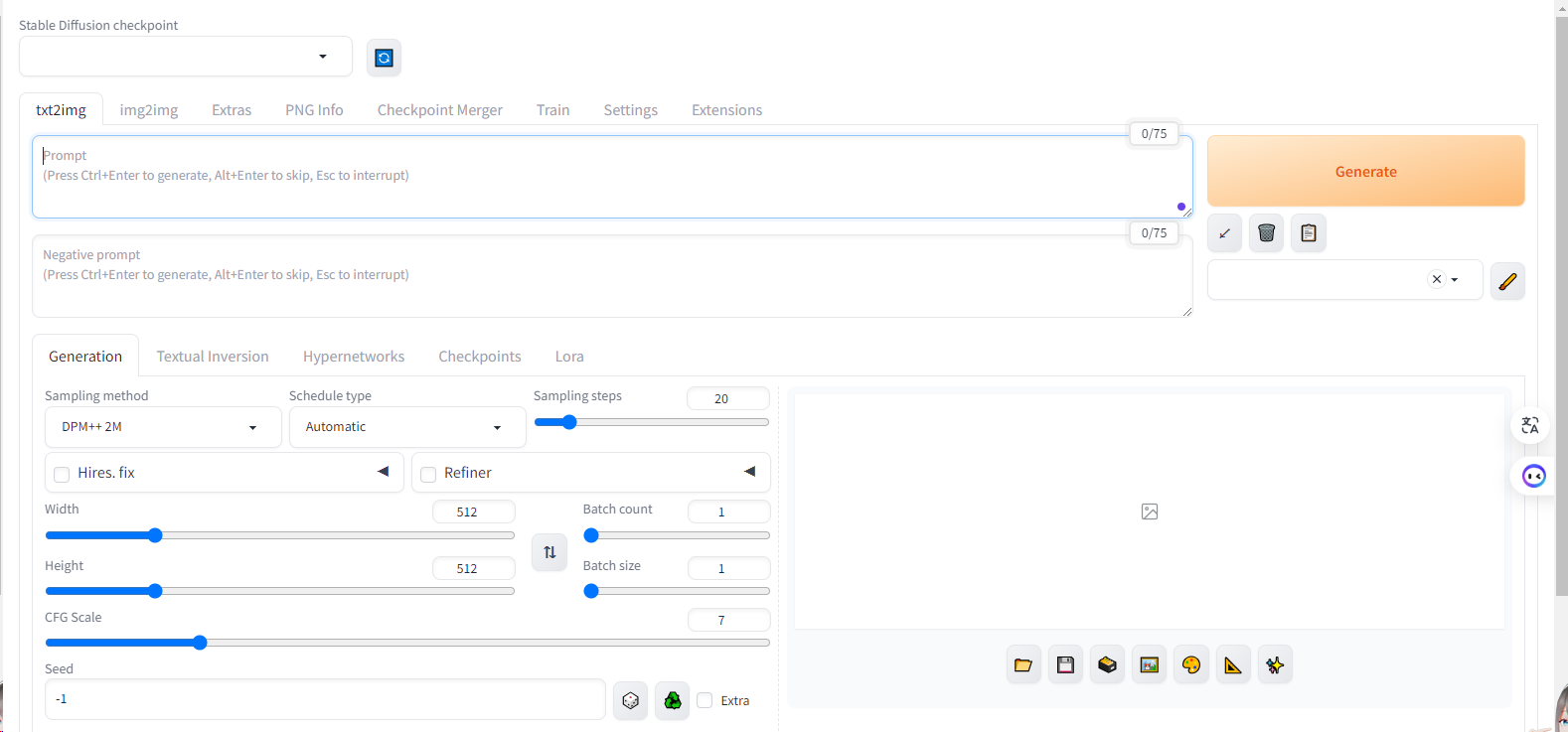The width and height of the screenshot is (1568, 732).
Task: Click the image placeholder icon in the output gallery
Action: pos(1150,512)
